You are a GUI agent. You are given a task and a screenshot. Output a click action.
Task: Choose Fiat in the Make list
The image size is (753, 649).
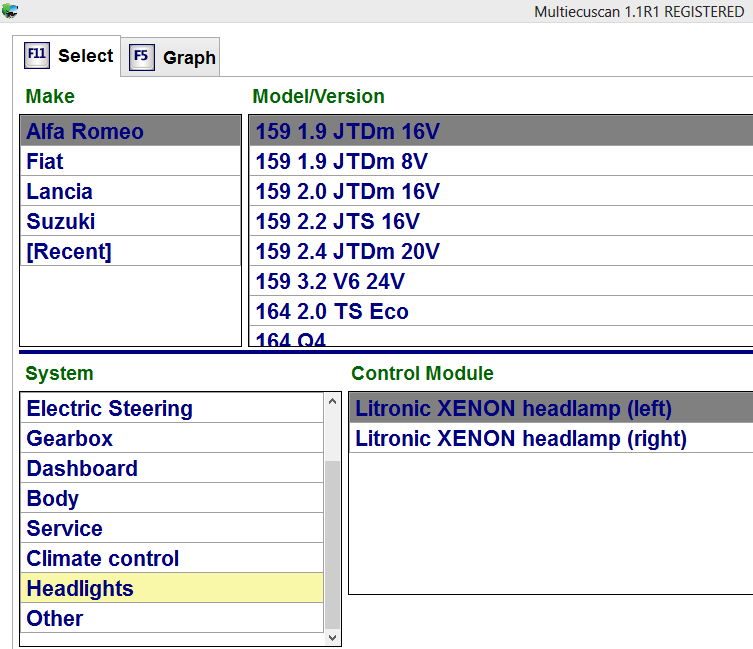tap(130, 161)
